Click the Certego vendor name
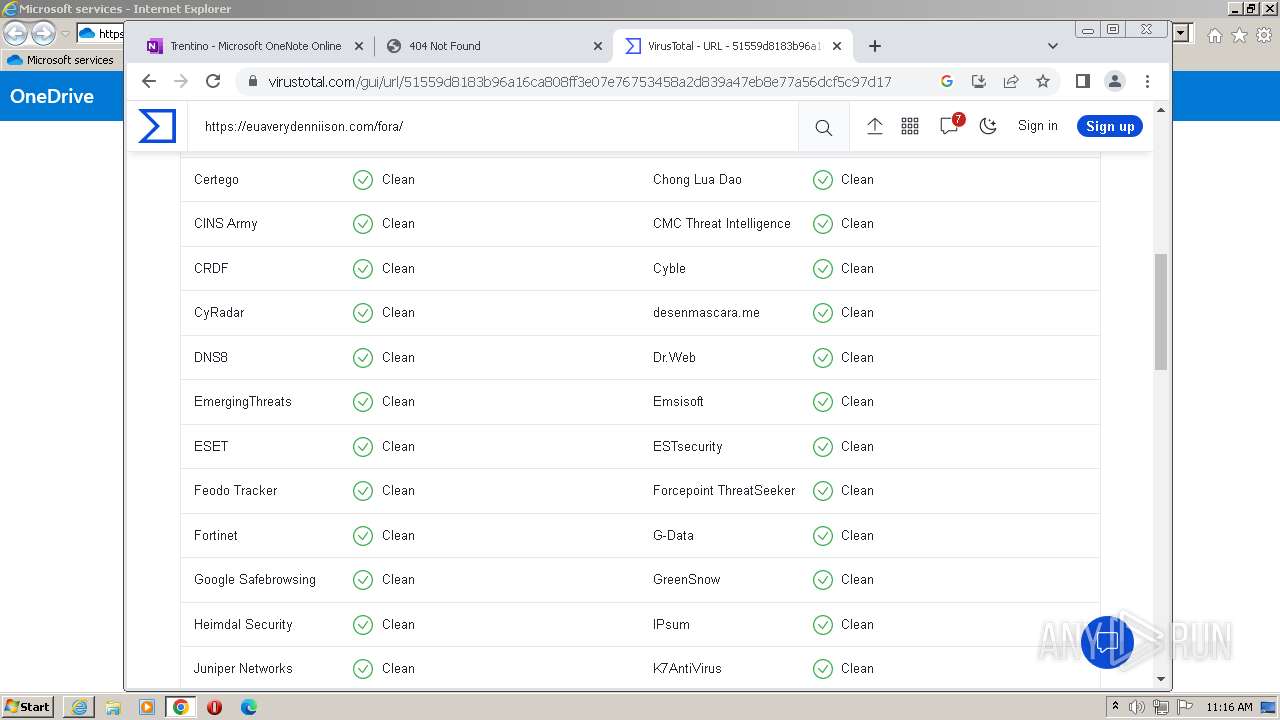 (x=216, y=180)
